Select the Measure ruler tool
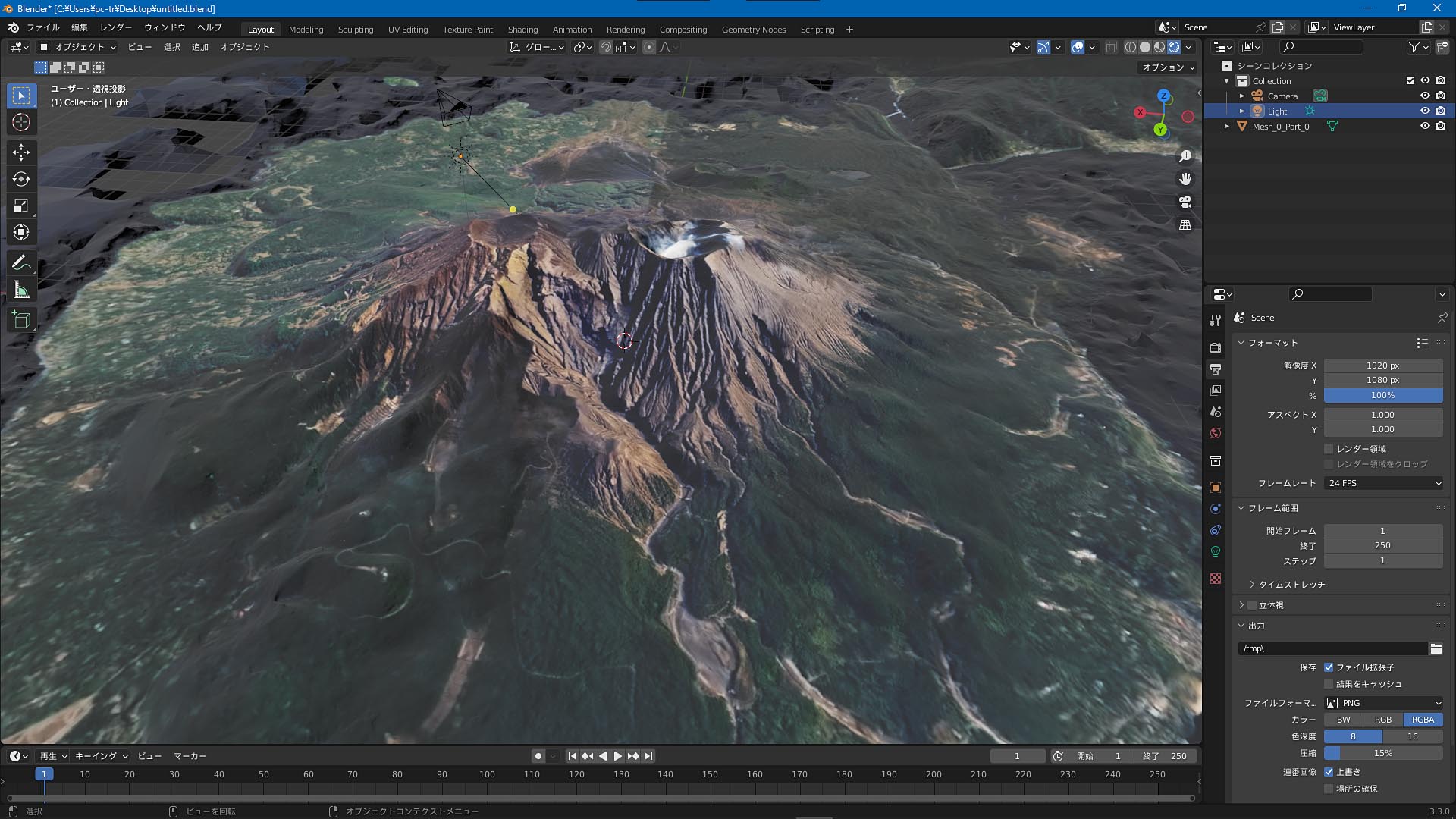The height and width of the screenshot is (819, 1456). [21, 290]
